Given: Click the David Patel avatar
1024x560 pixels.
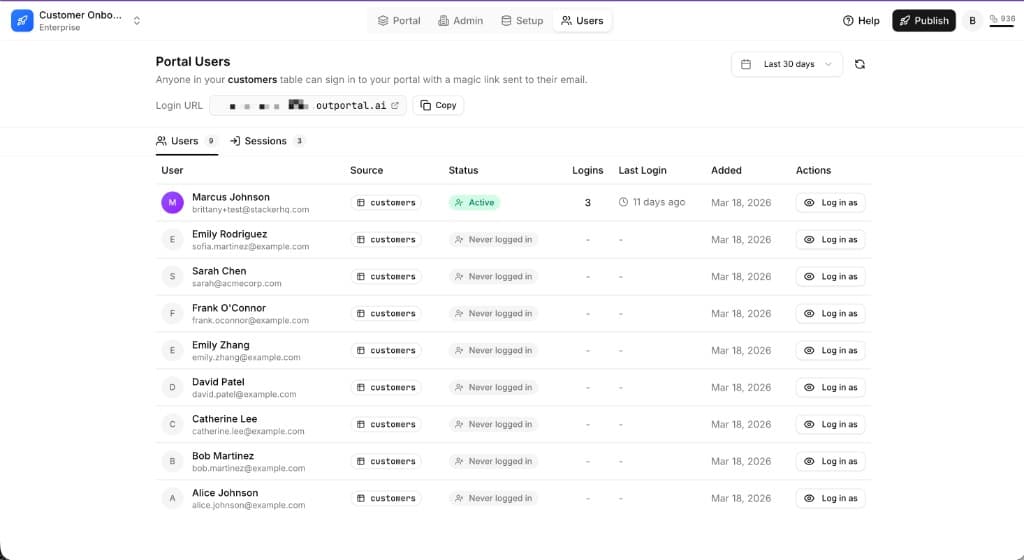Looking at the screenshot, I should click(172, 387).
